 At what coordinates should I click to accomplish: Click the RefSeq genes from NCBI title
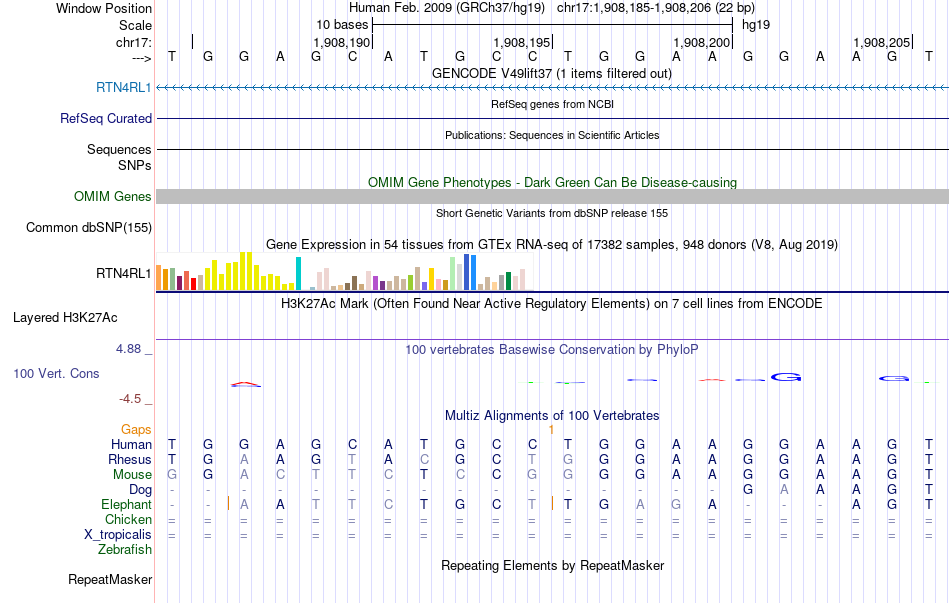[552, 104]
